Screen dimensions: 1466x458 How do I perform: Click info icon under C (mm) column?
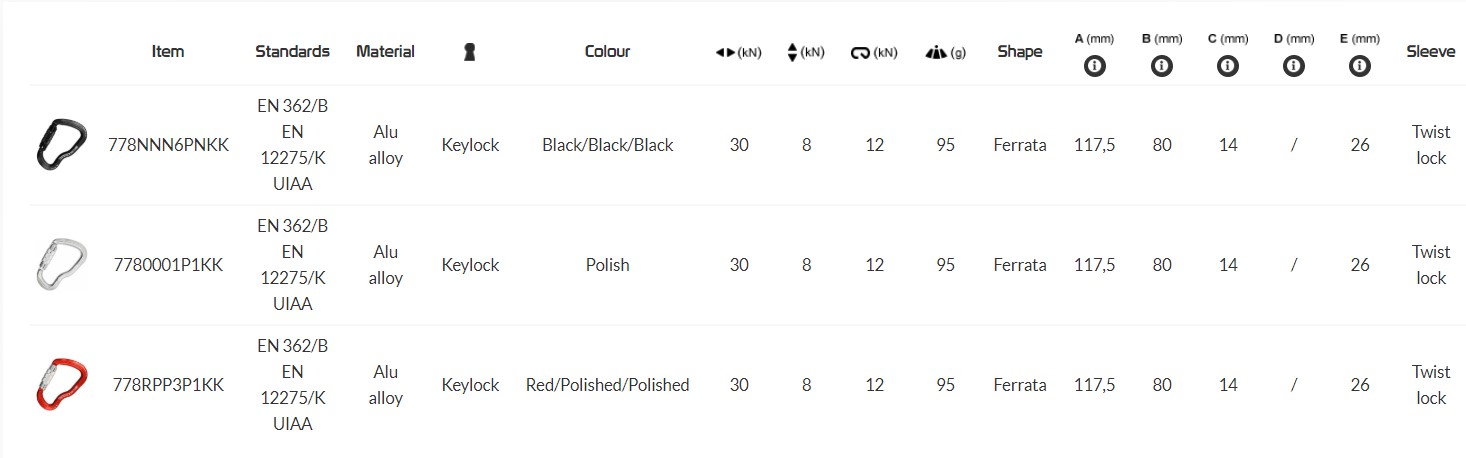click(1228, 67)
